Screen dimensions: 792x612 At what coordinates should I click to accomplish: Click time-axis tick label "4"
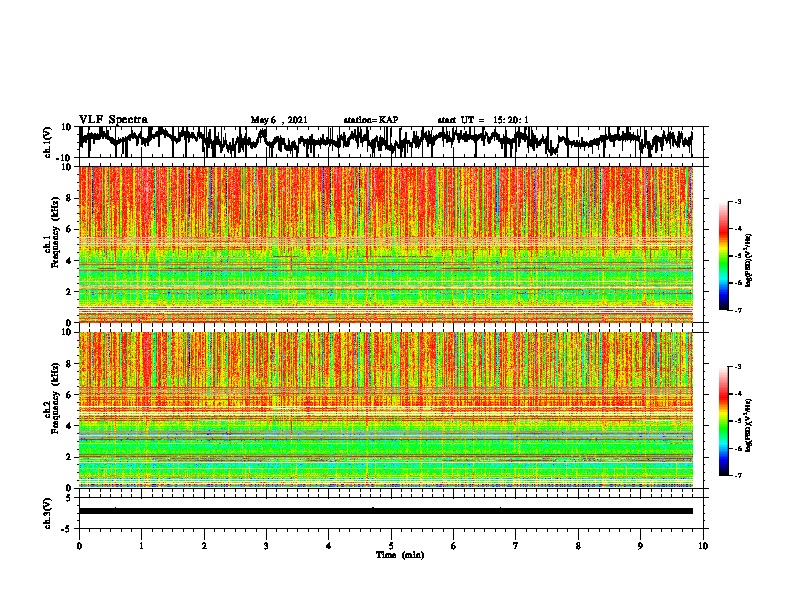[x=329, y=546]
